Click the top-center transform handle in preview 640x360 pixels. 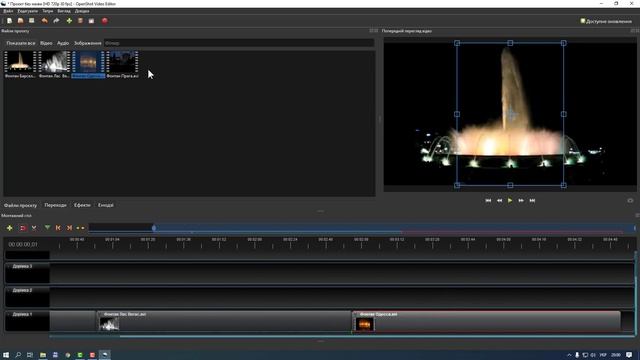pos(510,43)
